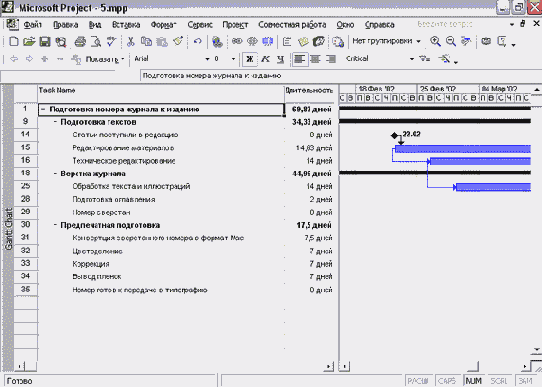Open the Сервис menu
This screenshot has height=387, width=542.
200,25
